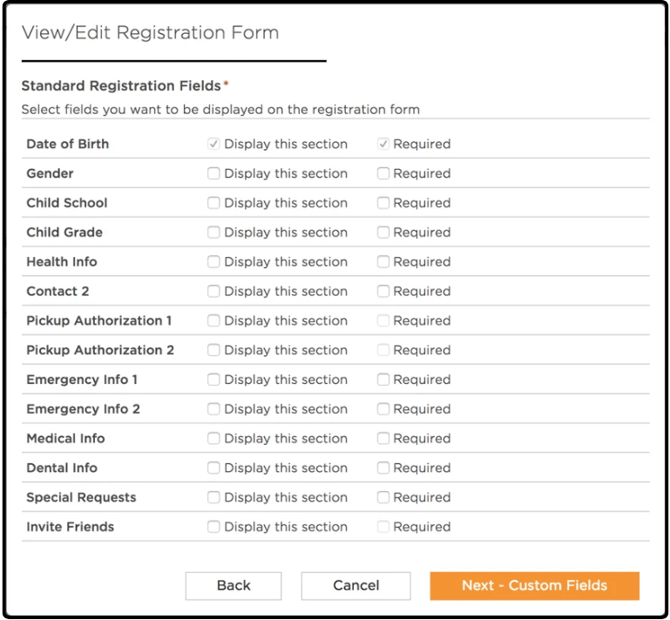670x620 pixels.
Task: Mark Special Requests as Required
Action: [383, 498]
